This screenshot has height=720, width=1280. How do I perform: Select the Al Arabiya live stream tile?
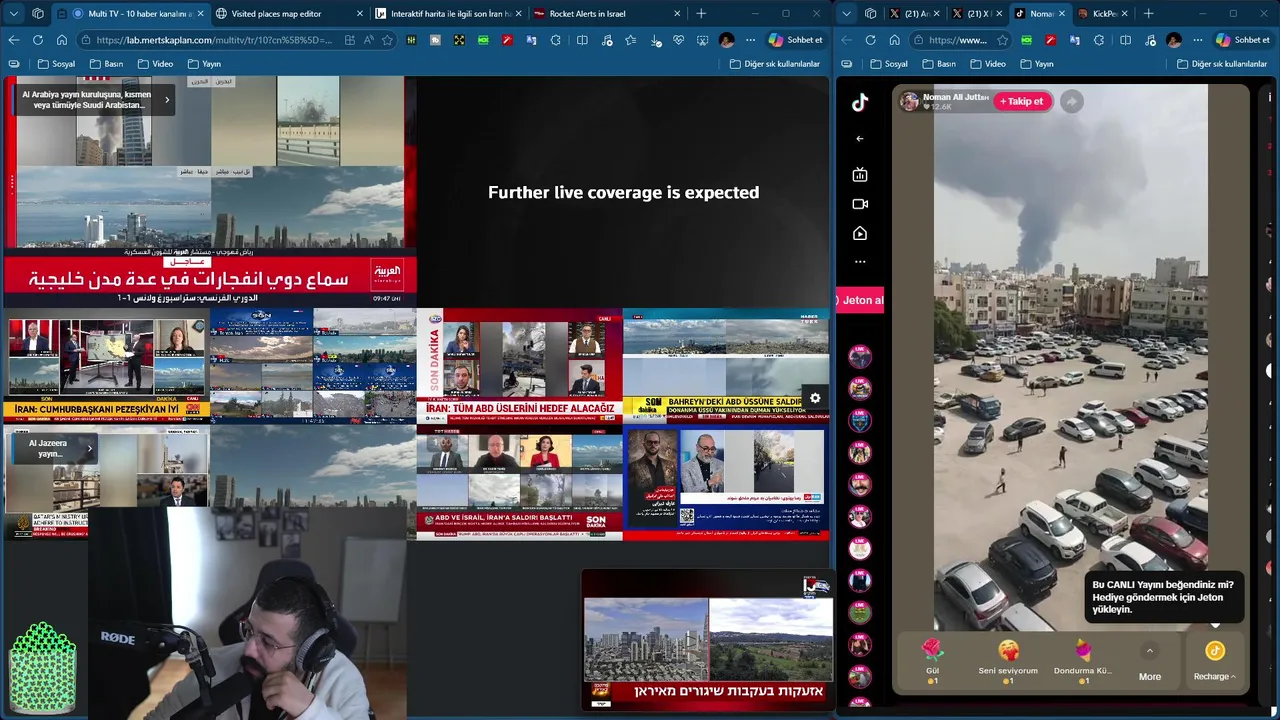click(209, 190)
